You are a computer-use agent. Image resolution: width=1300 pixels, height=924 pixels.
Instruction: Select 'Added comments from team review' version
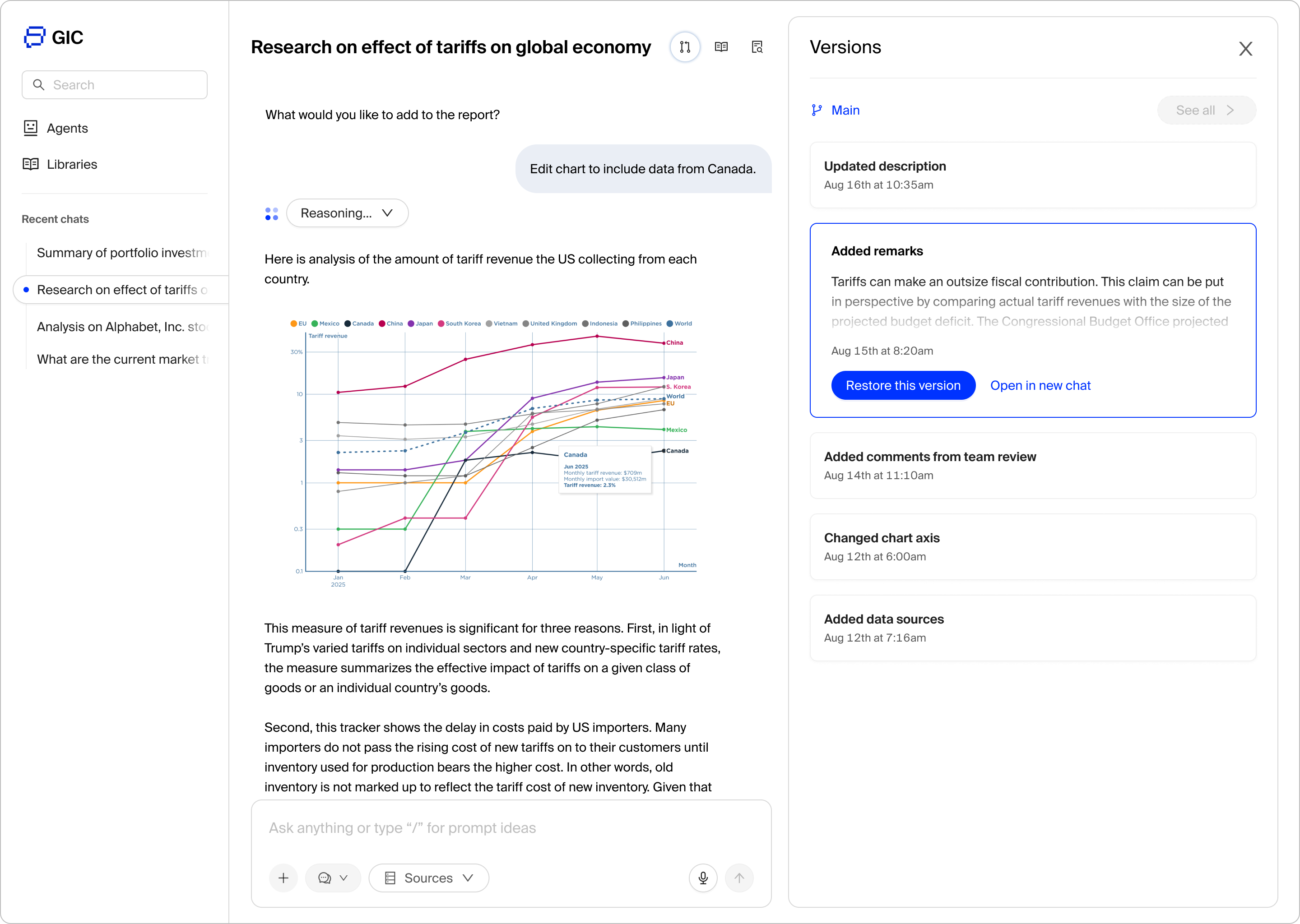pyautogui.click(x=1032, y=466)
